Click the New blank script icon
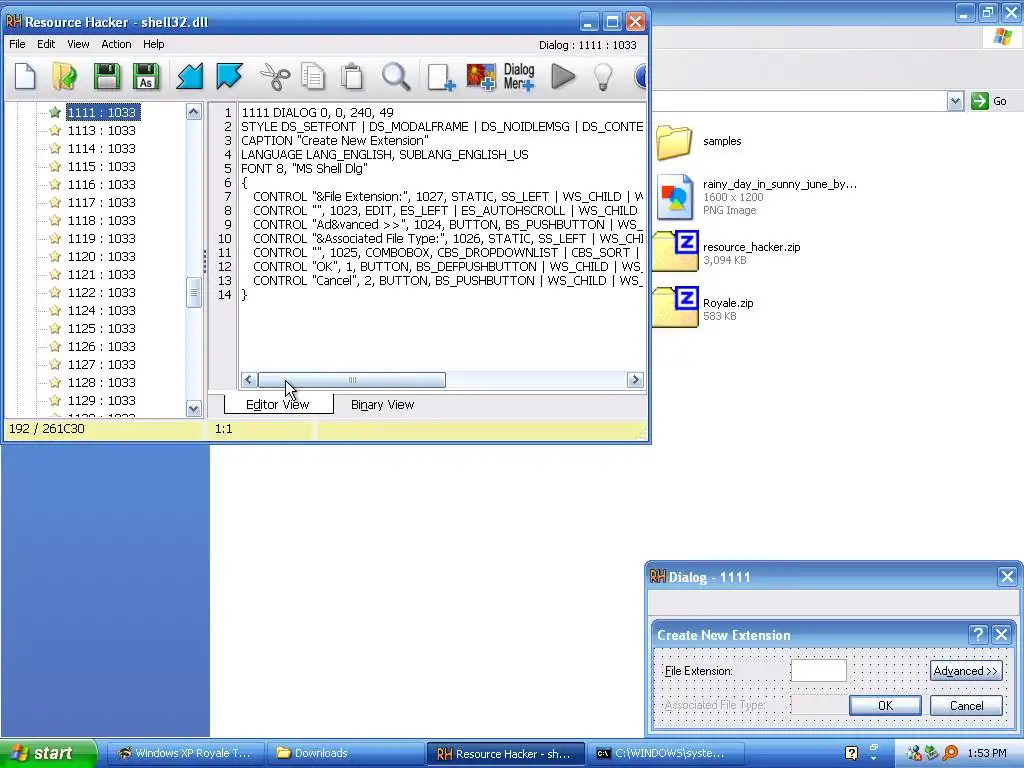Viewport: 1024px width, 768px height. click(25, 76)
